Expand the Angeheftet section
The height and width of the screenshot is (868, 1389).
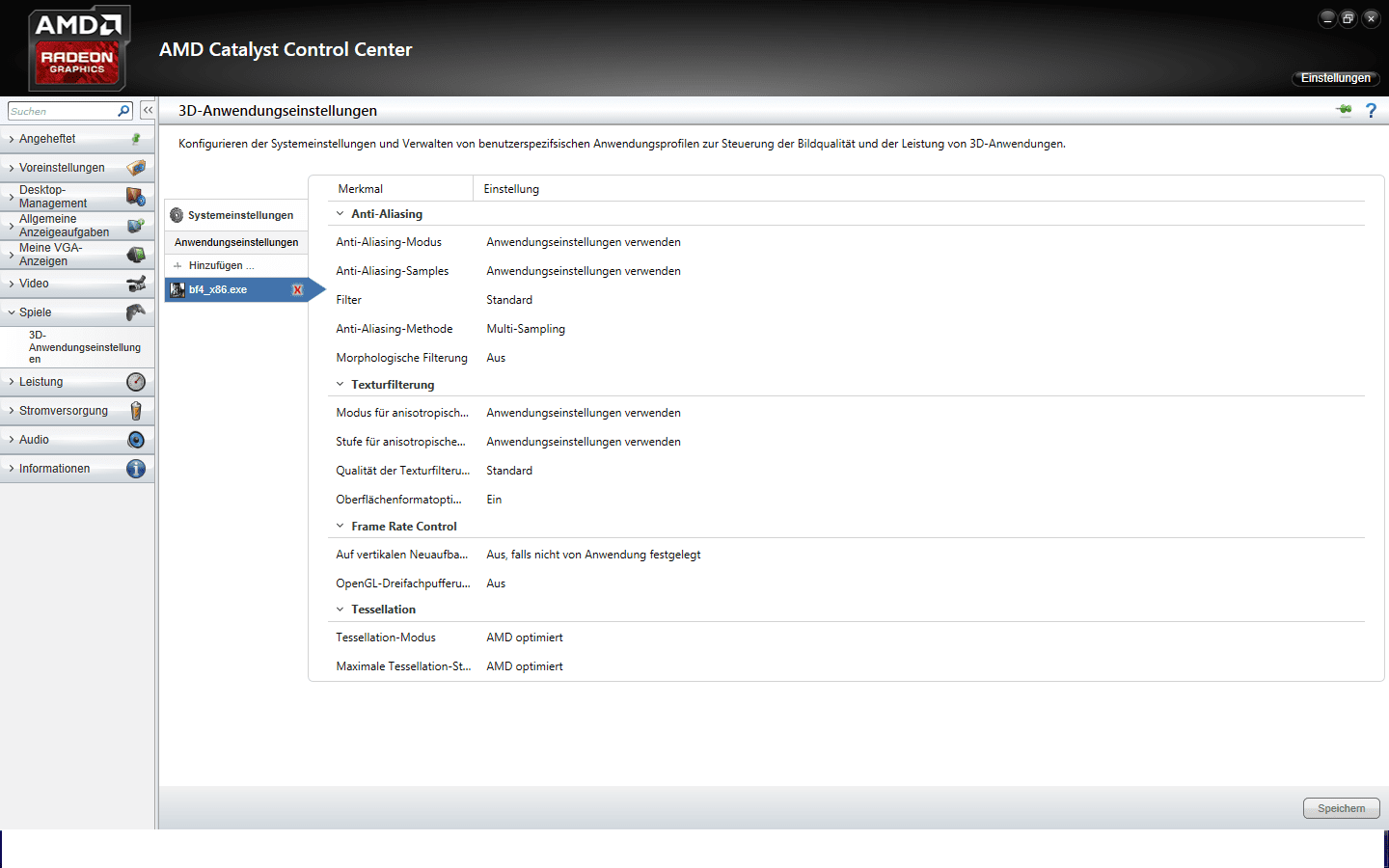pos(12,139)
